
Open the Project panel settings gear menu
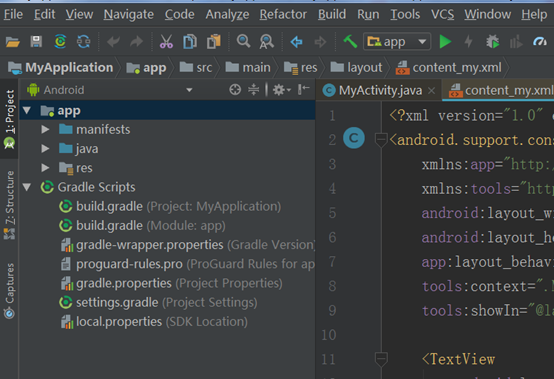[x=282, y=90]
